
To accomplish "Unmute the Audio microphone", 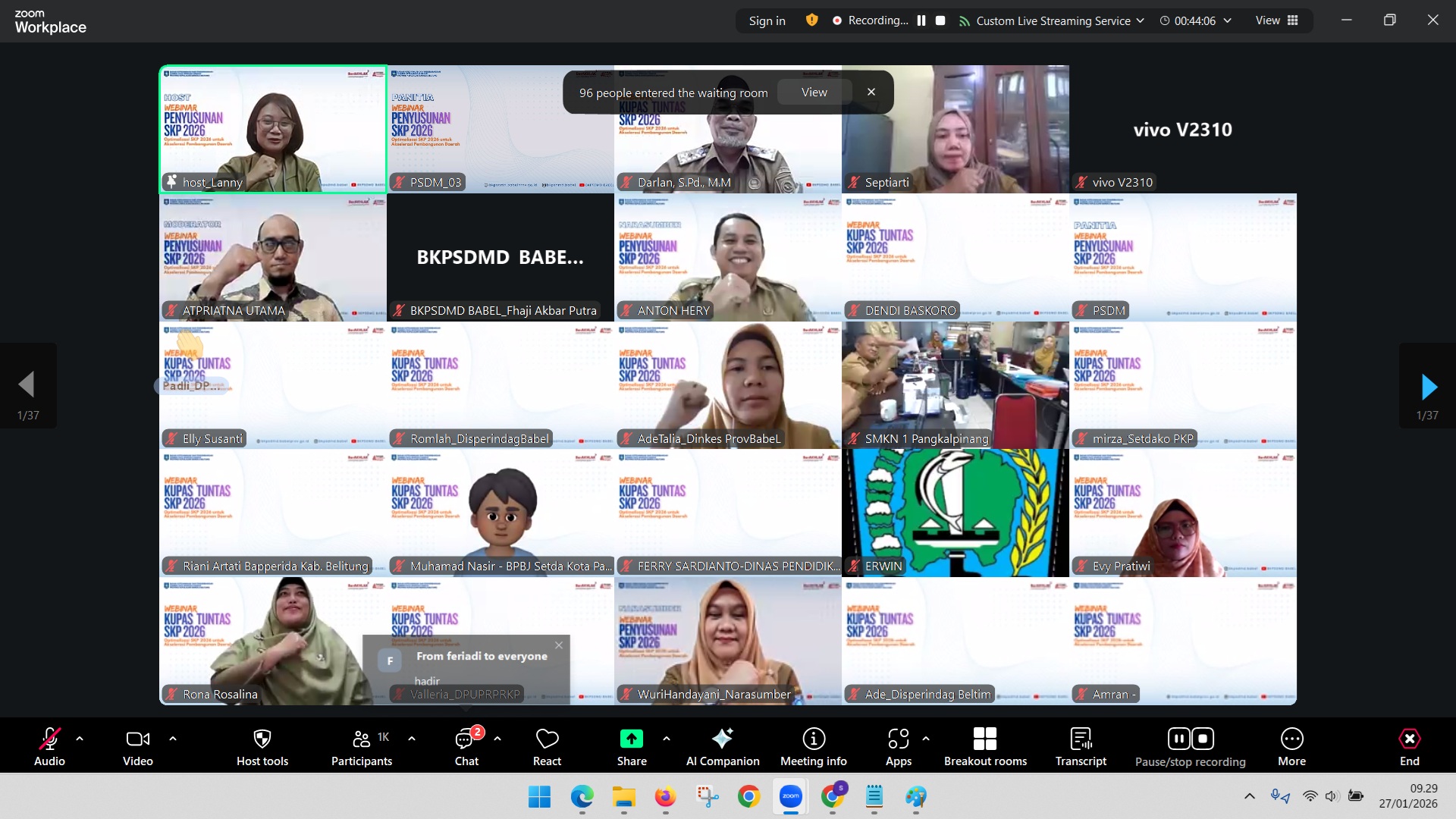I will (49, 739).
